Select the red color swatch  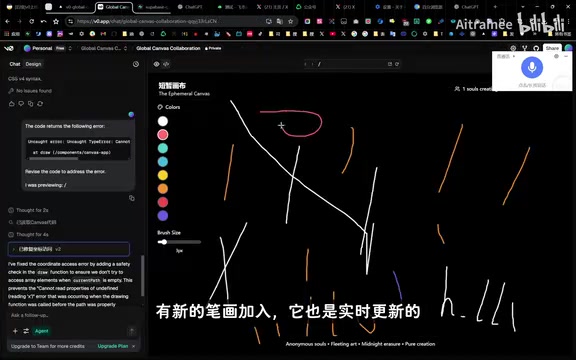tap(163, 202)
